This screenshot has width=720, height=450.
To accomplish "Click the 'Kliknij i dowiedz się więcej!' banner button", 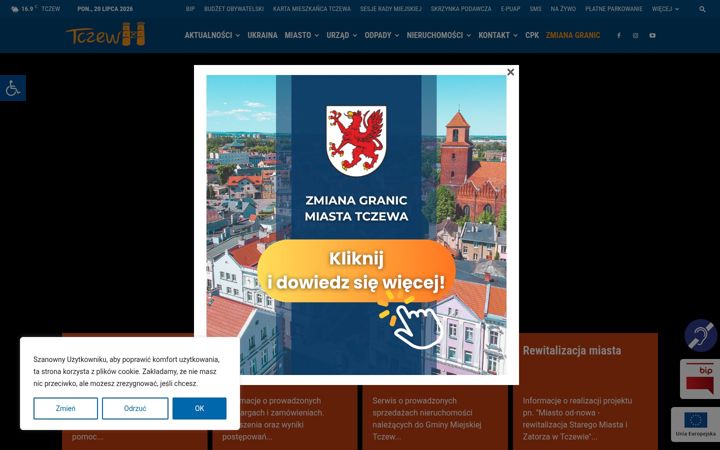I will point(356,271).
